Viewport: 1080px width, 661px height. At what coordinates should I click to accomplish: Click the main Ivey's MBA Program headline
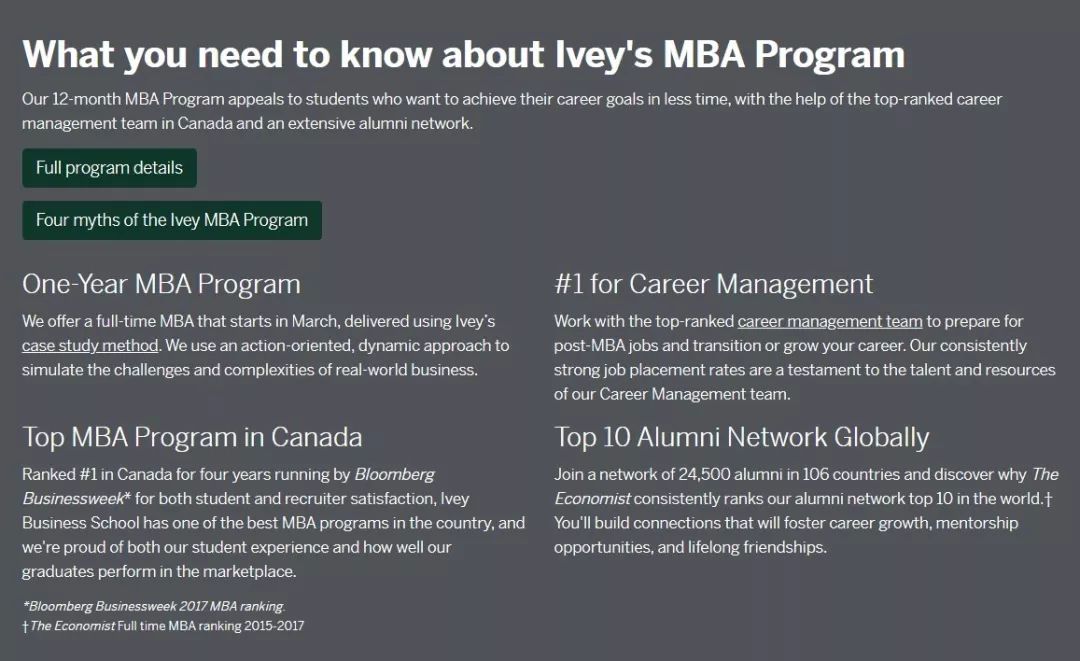(464, 54)
